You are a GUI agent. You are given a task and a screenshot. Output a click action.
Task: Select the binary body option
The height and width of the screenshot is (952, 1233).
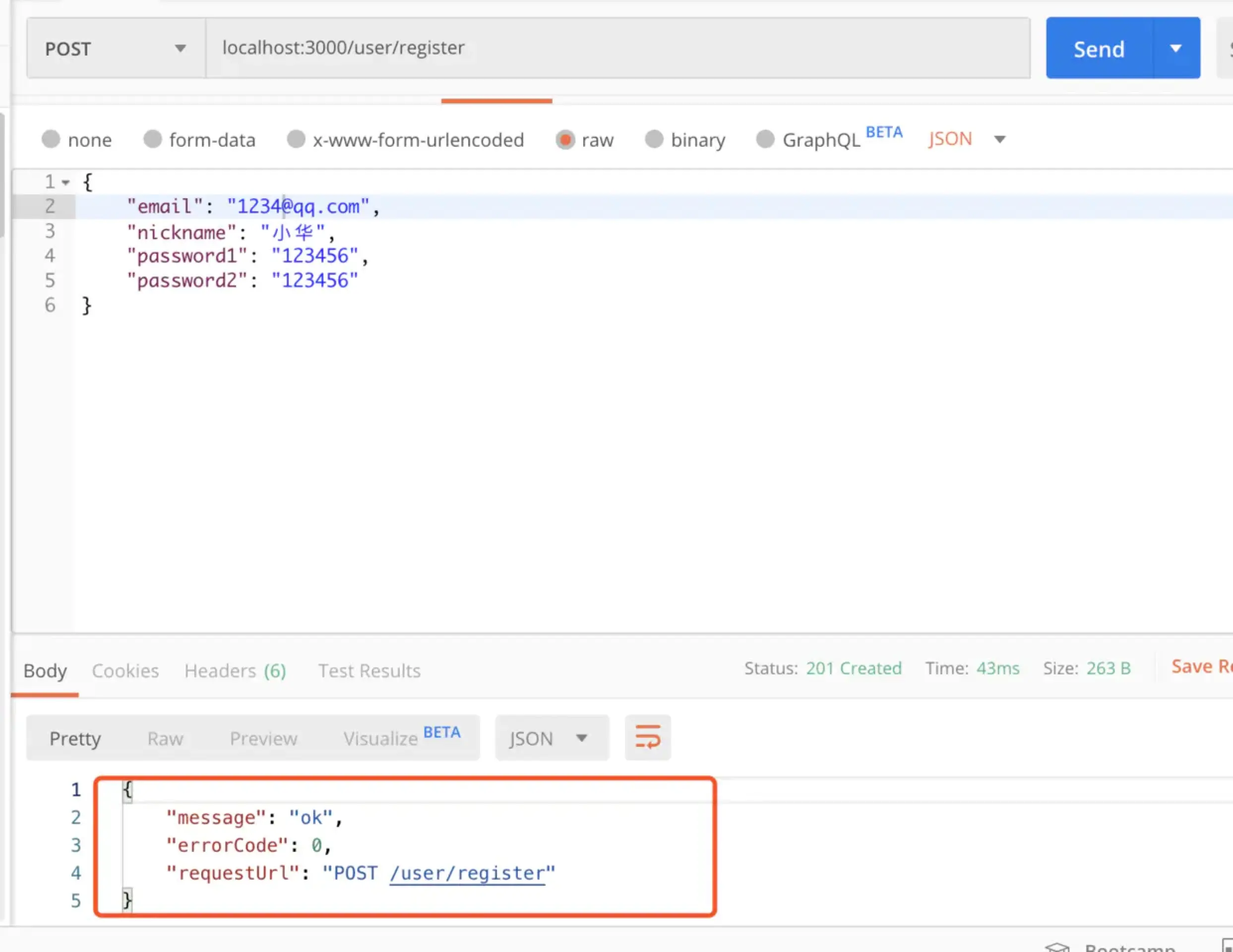tap(654, 139)
